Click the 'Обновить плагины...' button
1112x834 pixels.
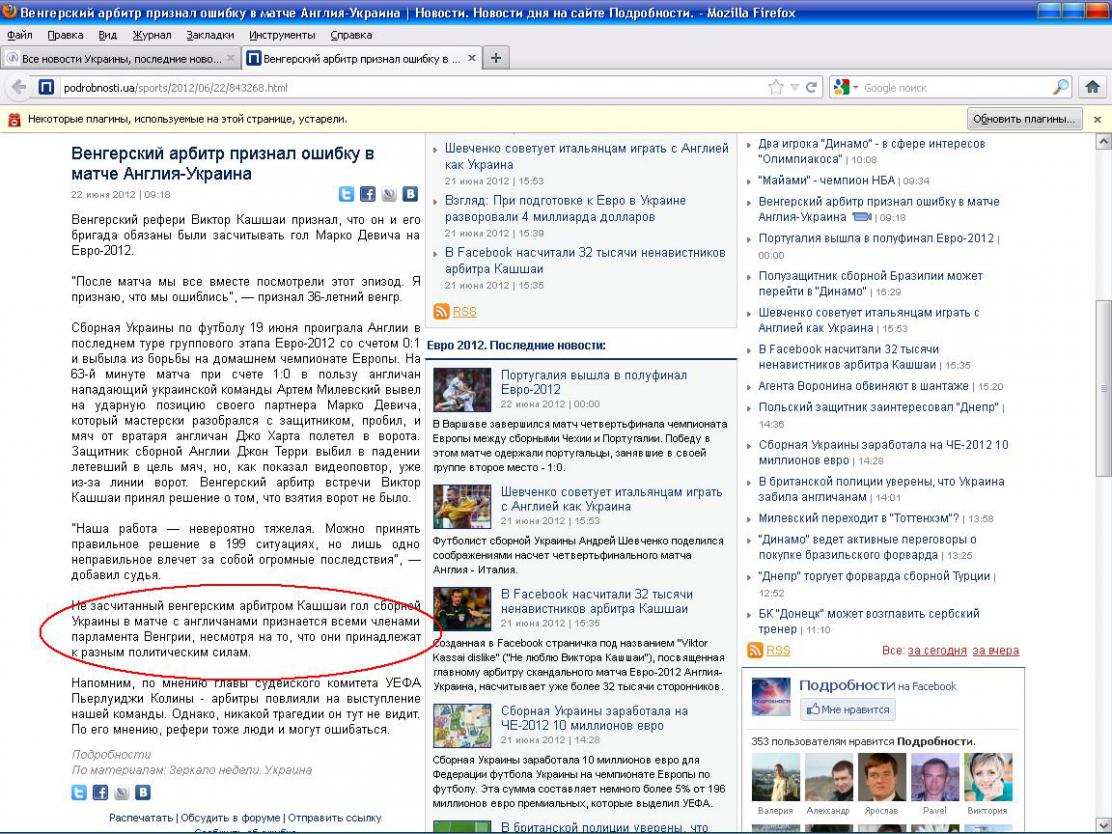[1024, 119]
